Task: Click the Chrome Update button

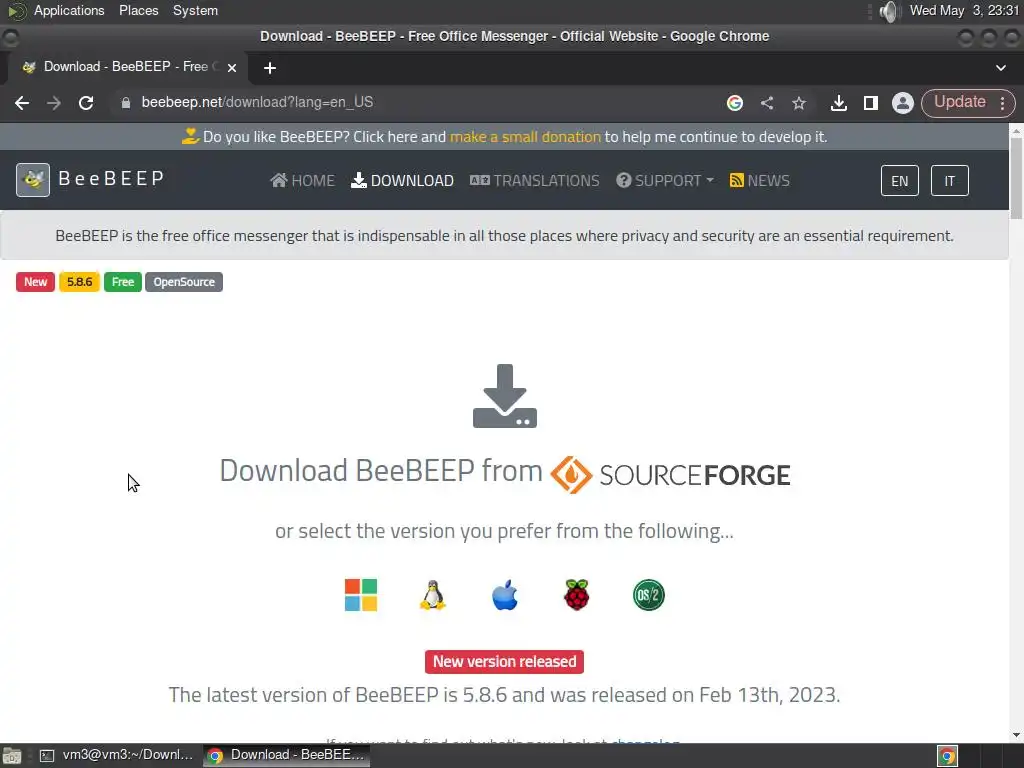Action: pos(959,102)
